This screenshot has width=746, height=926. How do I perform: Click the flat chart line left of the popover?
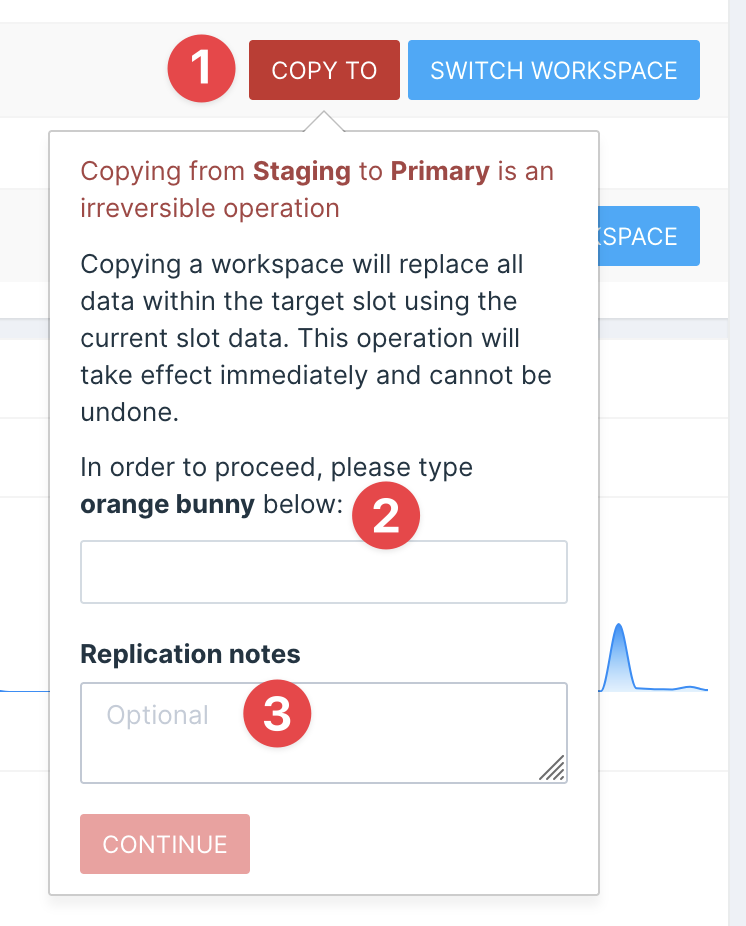tap(25, 690)
